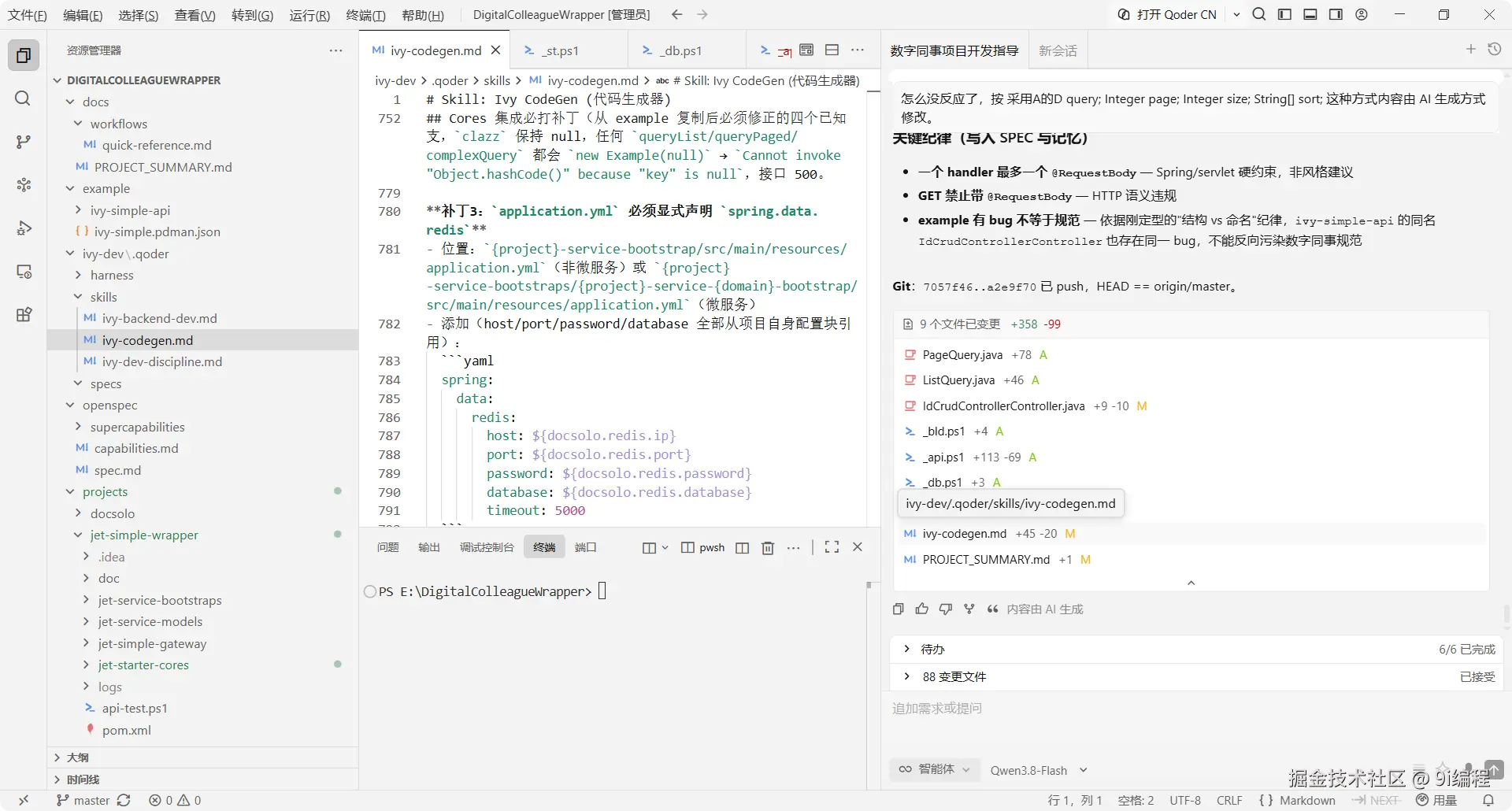Viewport: 1512px width, 811px height.
Task: Click the explorer panel's more actions ellipsis
Action: tap(335, 50)
